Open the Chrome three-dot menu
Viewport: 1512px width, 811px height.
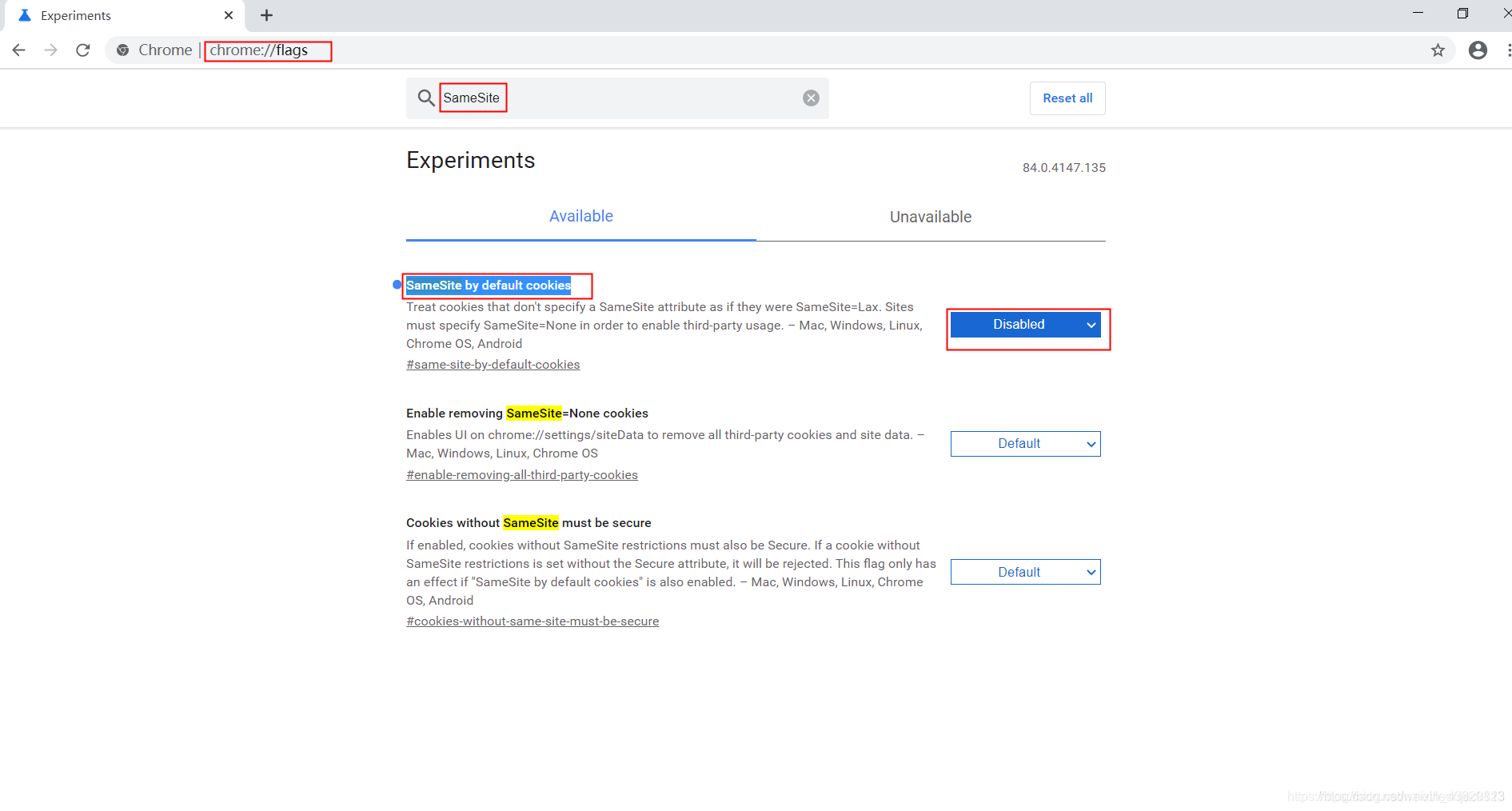(x=1508, y=50)
